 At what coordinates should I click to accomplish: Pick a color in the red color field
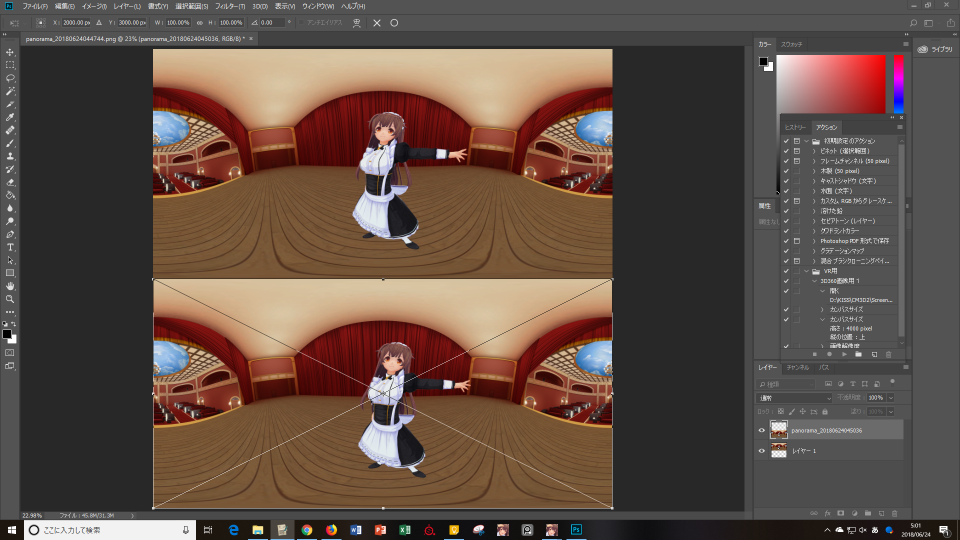point(831,84)
